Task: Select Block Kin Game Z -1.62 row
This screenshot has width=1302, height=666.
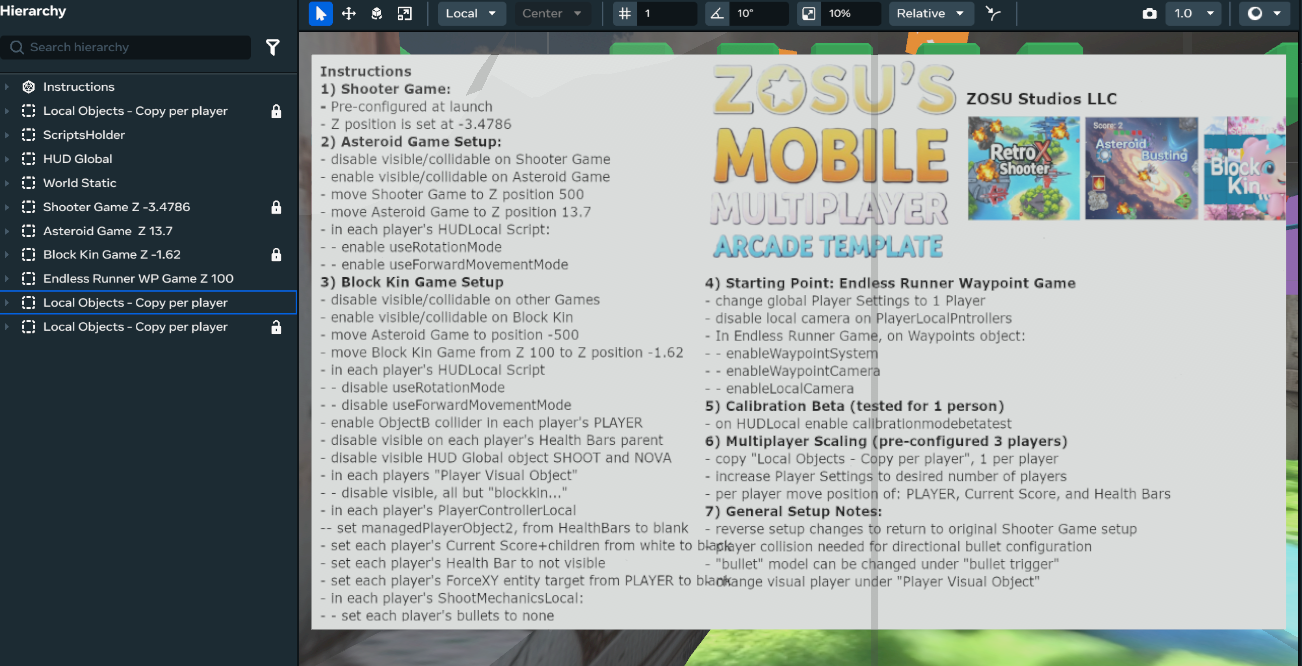Action: (148, 255)
